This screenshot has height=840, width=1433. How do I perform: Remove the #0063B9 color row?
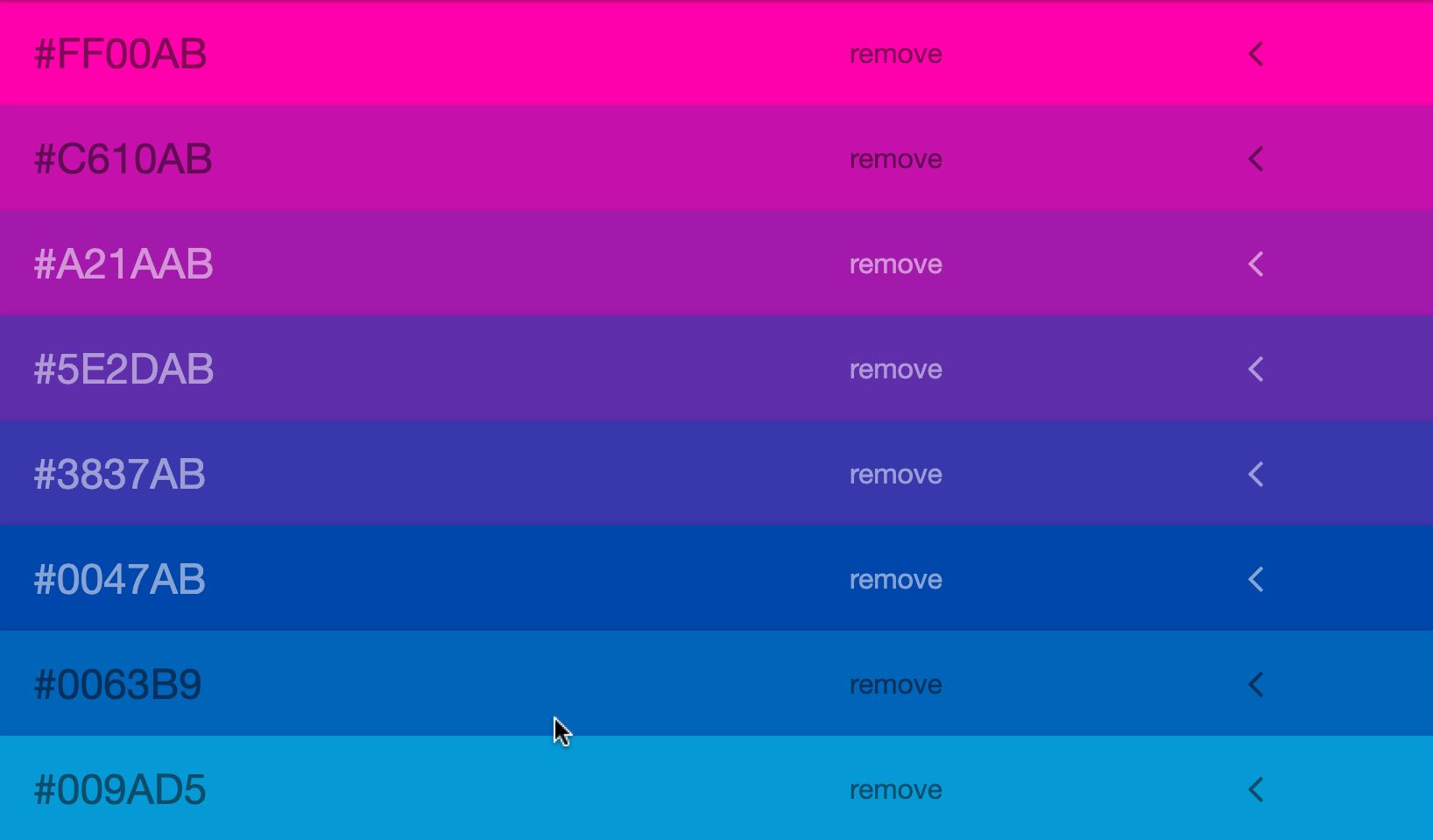(x=895, y=685)
